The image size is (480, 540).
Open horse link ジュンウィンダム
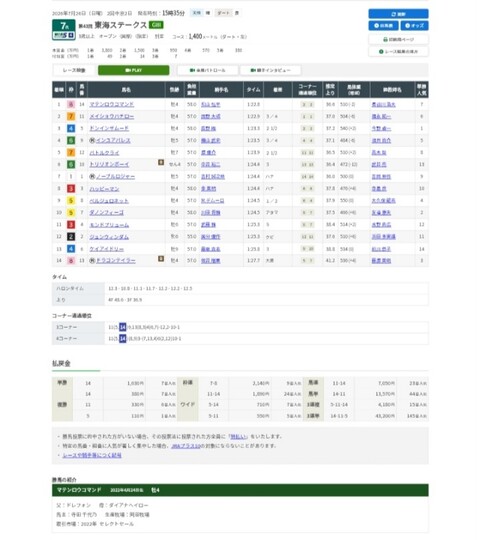(109, 237)
